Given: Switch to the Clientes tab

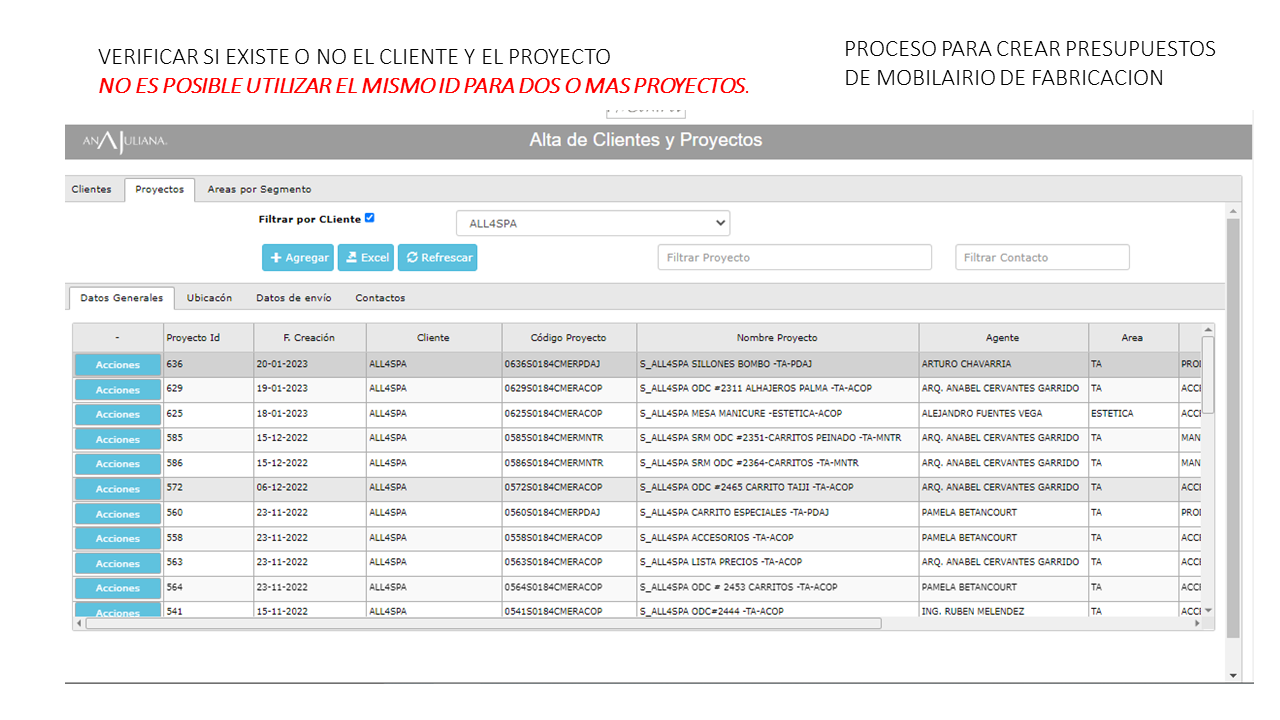Looking at the screenshot, I should click(92, 189).
